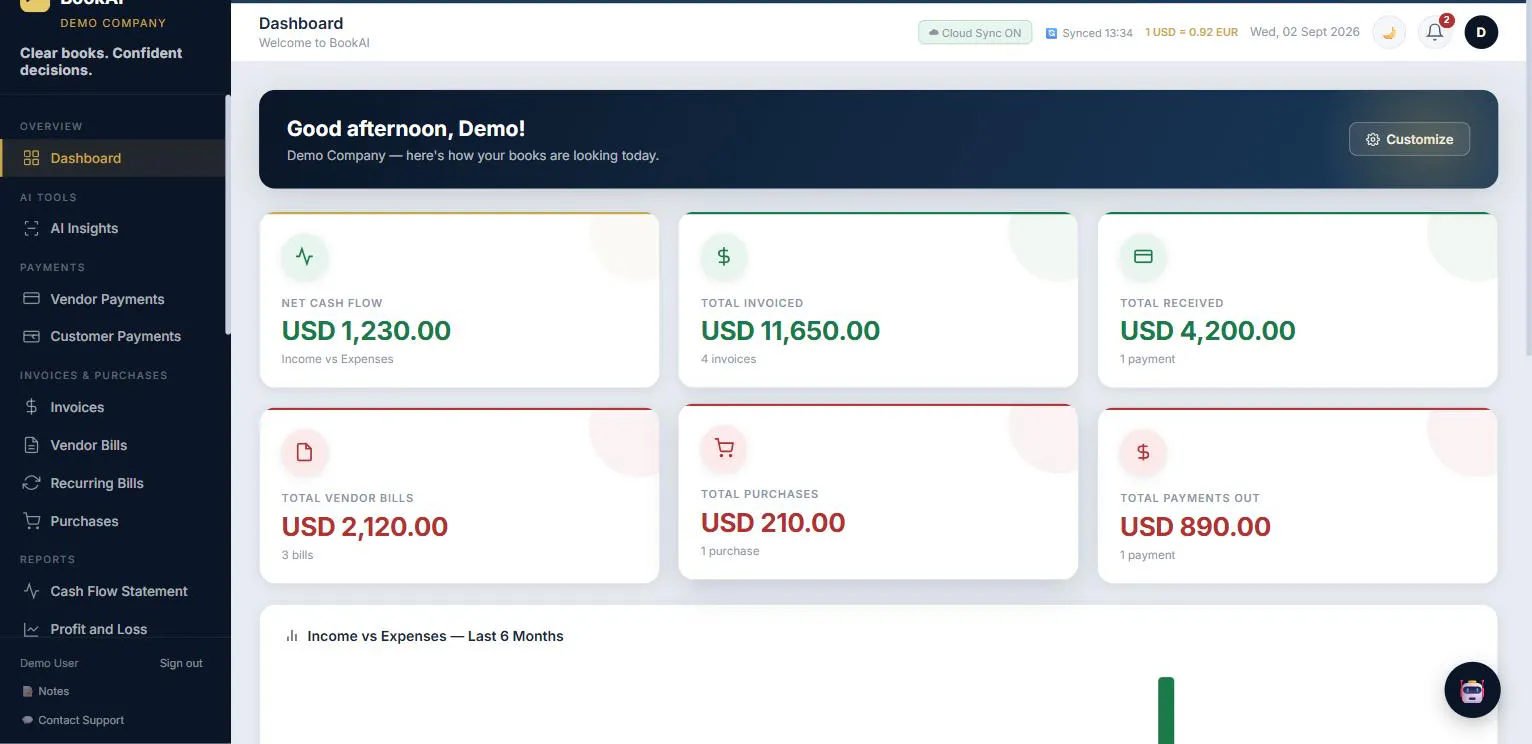Click the exchange rate 1 USD = 0.92 EUR
Viewport: 1532px width, 744px height.
point(1191,32)
